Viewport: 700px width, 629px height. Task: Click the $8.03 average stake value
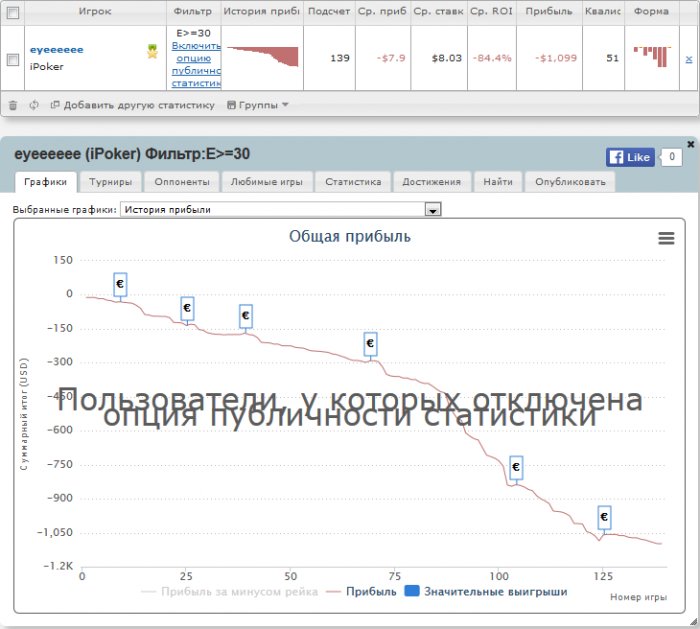pos(446,58)
